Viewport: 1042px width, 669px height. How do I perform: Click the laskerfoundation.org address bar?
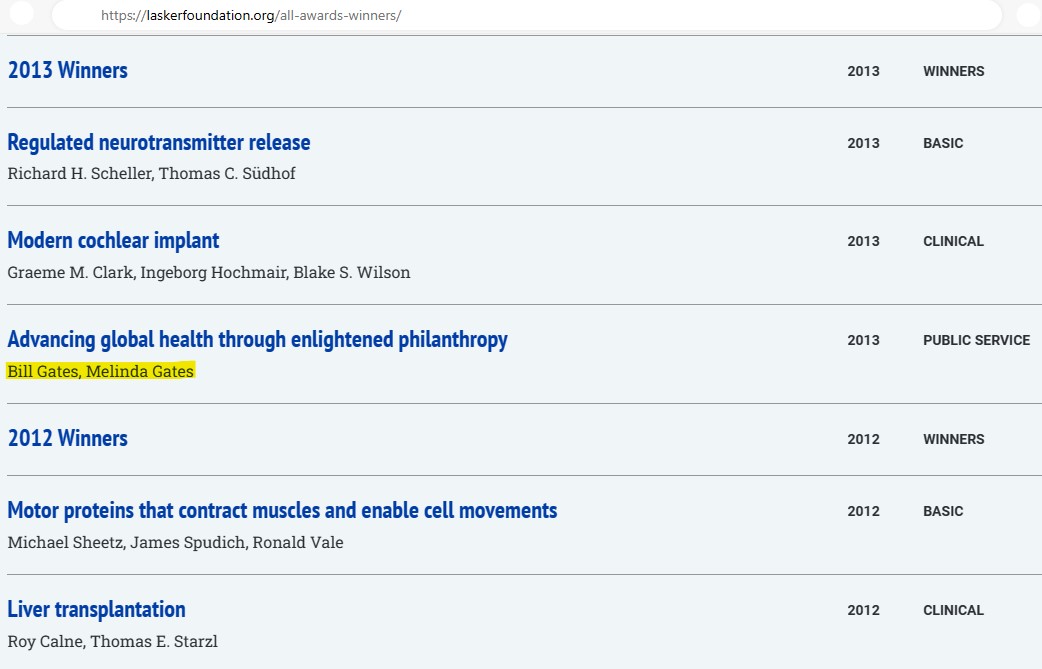[526, 15]
